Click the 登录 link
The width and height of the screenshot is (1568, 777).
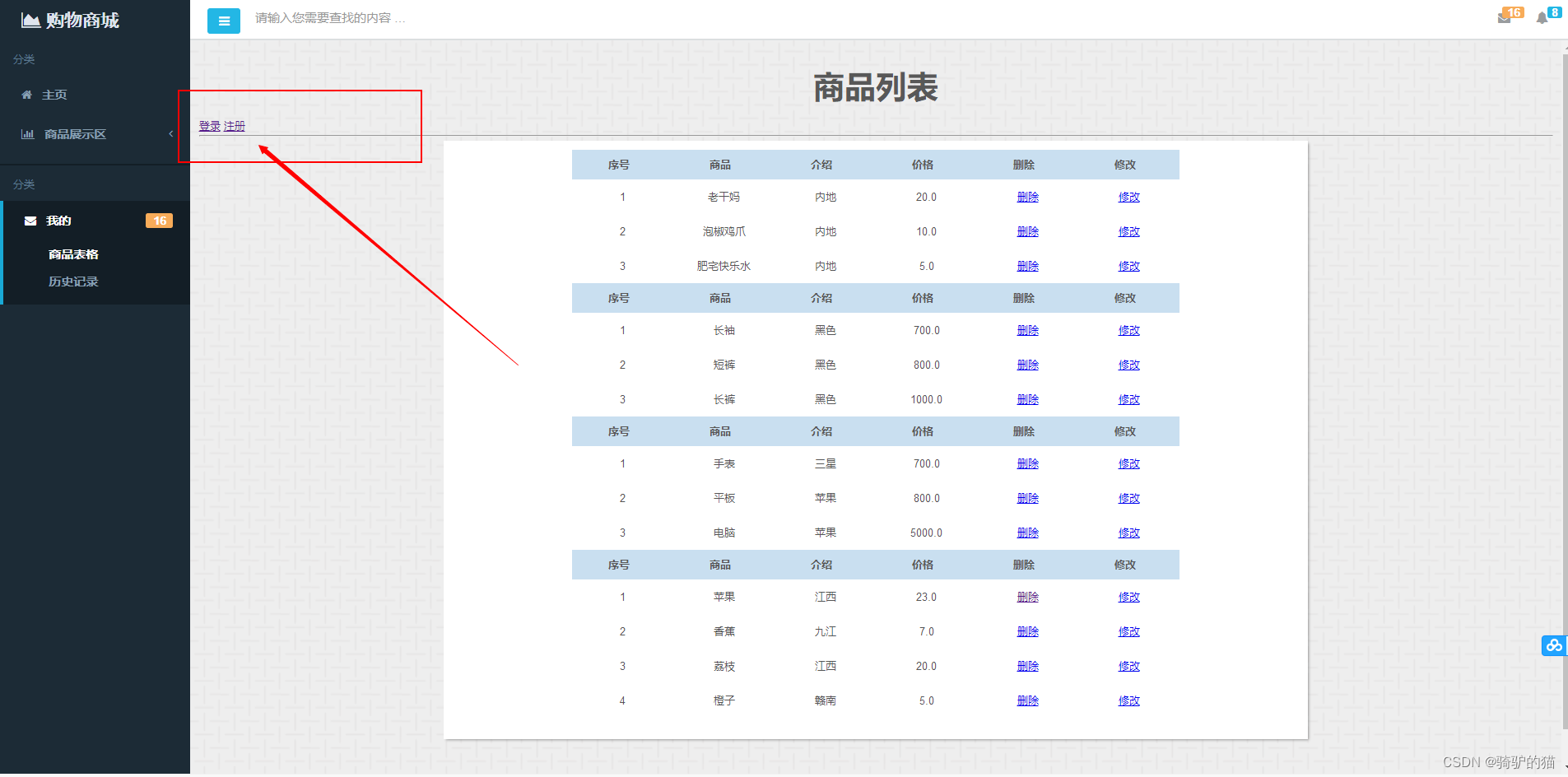(209, 126)
